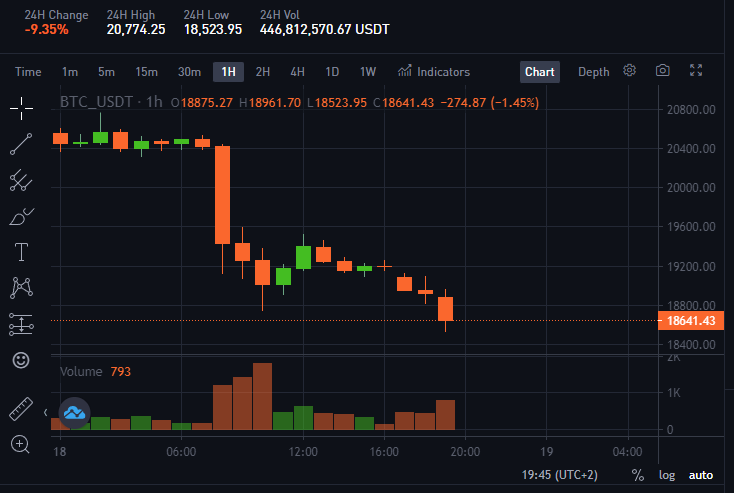Toggle percentage scale mode
This screenshot has height=493, width=734.
pyautogui.click(x=638, y=475)
